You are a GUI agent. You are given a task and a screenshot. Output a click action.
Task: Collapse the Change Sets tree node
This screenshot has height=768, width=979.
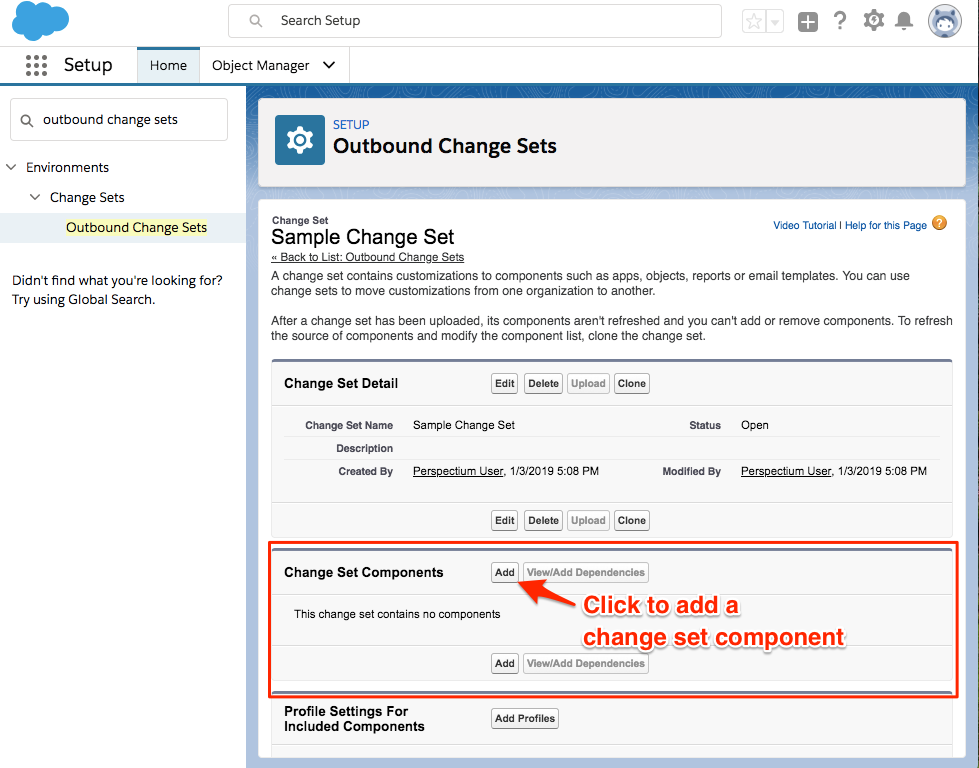(x=35, y=197)
